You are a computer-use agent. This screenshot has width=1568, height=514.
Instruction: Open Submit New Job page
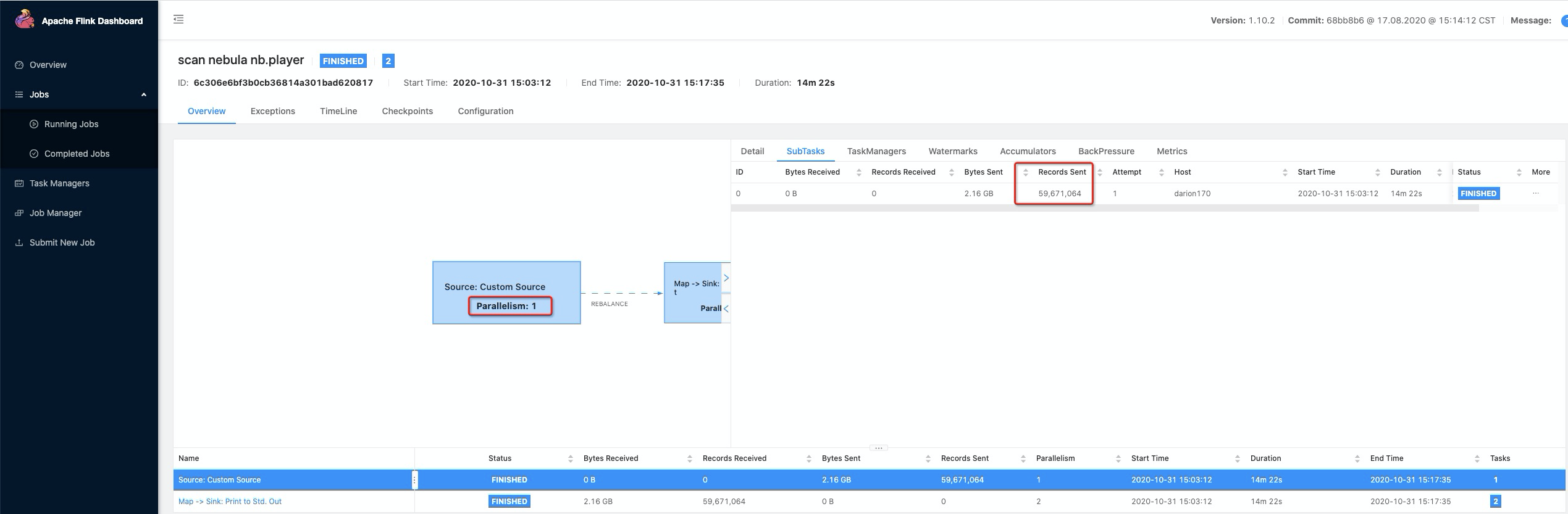coord(62,242)
